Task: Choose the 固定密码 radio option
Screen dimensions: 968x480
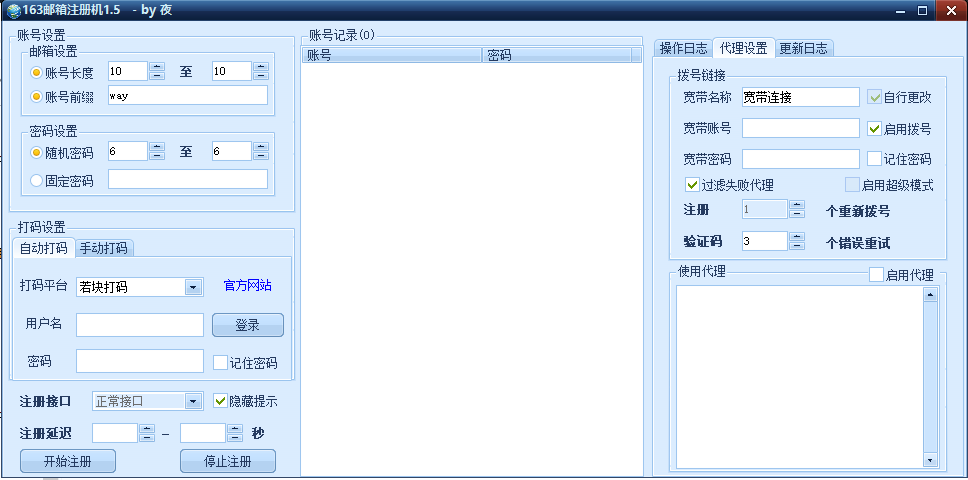Action: 36,181
